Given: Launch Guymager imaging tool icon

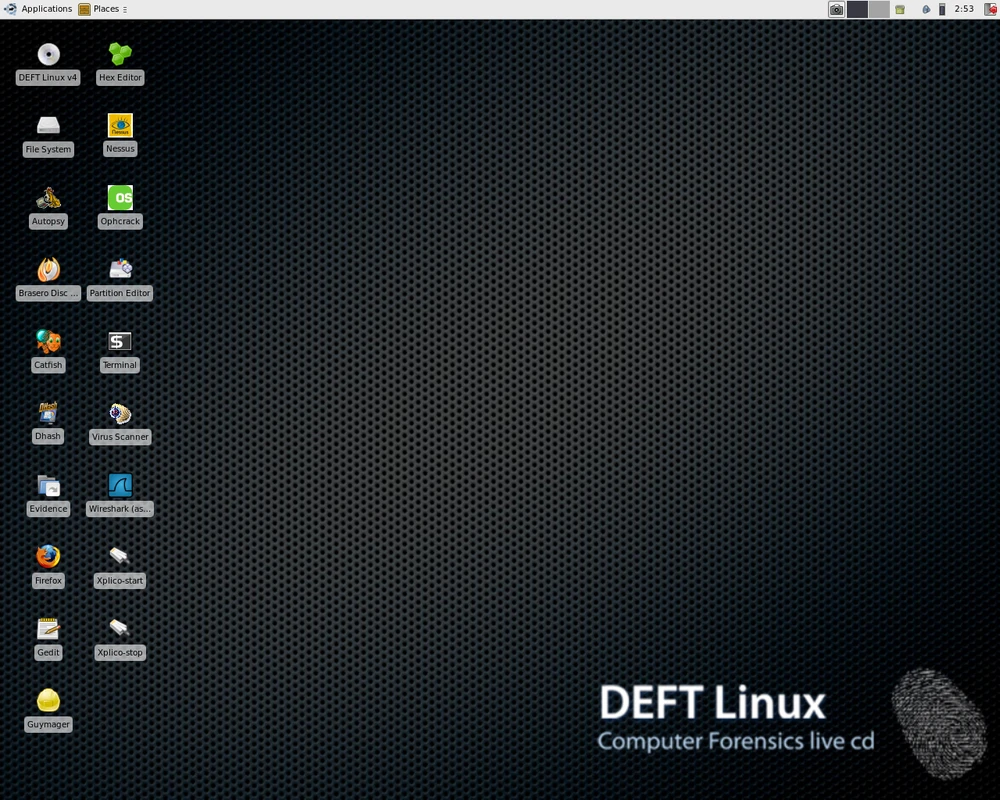Looking at the screenshot, I should pos(48,701).
